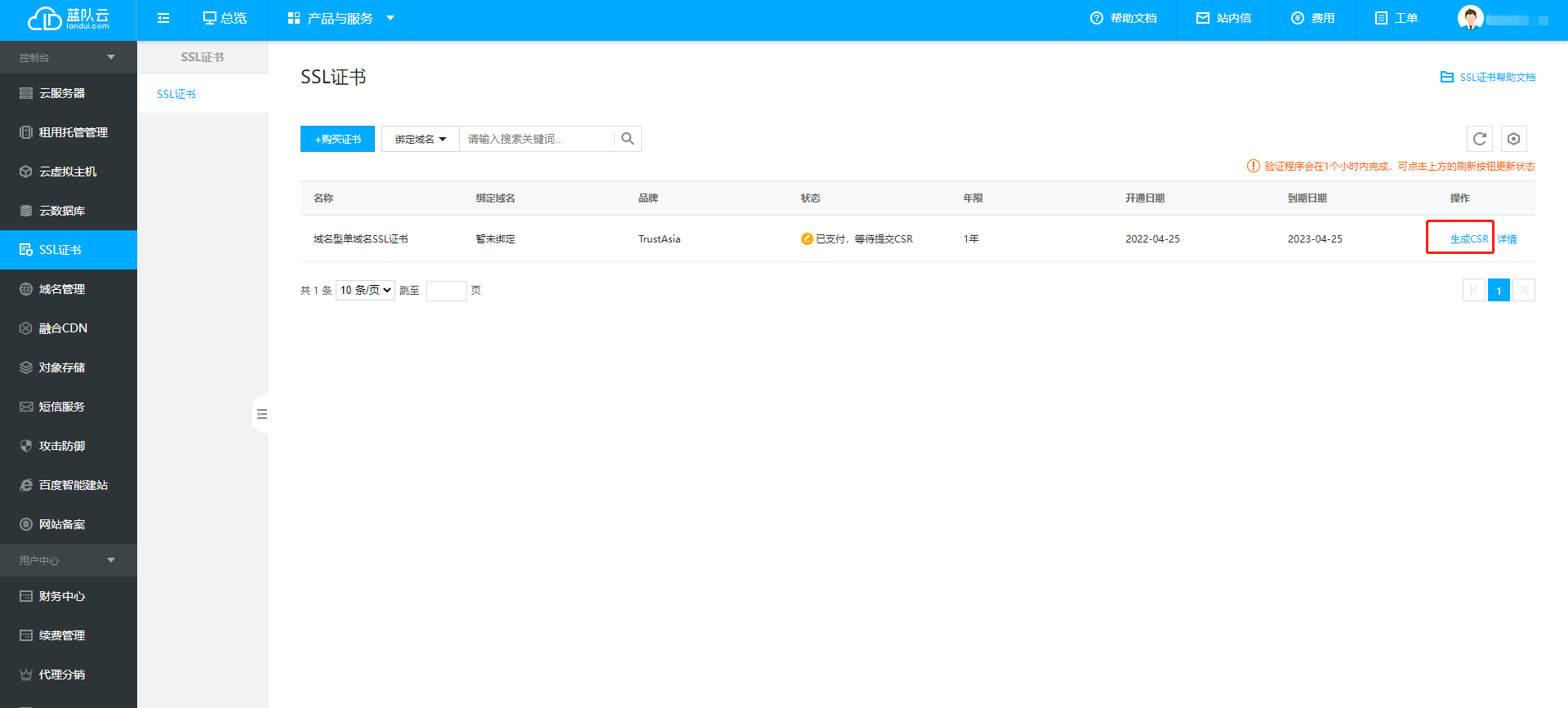Click the jump-to-page input field
The height and width of the screenshot is (708, 1568).
[446, 291]
